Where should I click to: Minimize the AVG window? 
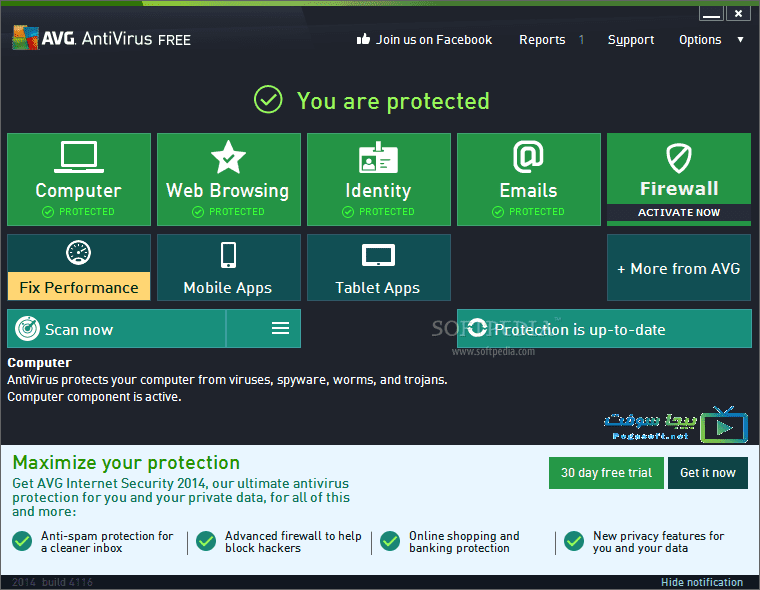(712, 13)
